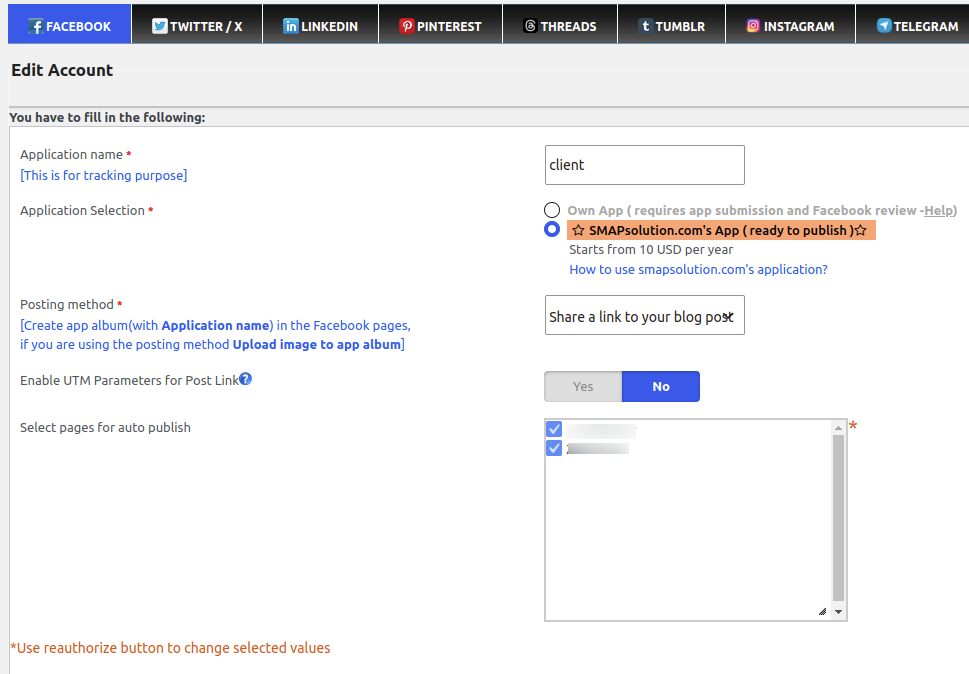Click the UTM Parameters help question icon

pyautogui.click(x=245, y=379)
